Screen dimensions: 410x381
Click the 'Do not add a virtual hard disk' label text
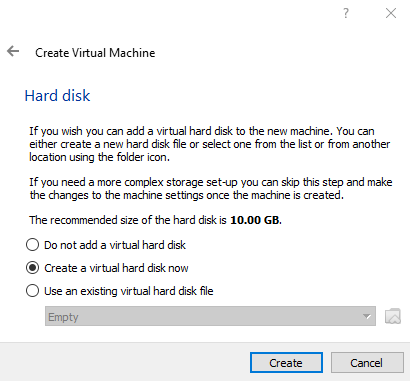(115, 245)
